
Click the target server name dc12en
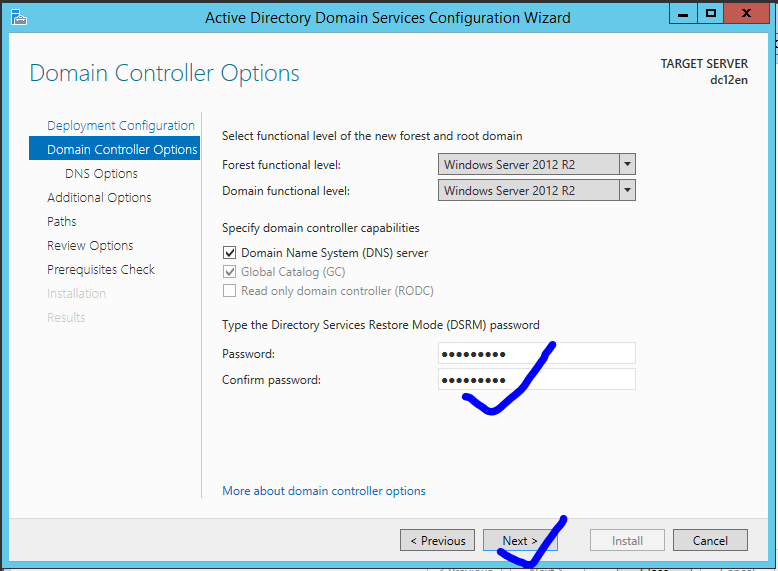tap(728, 80)
